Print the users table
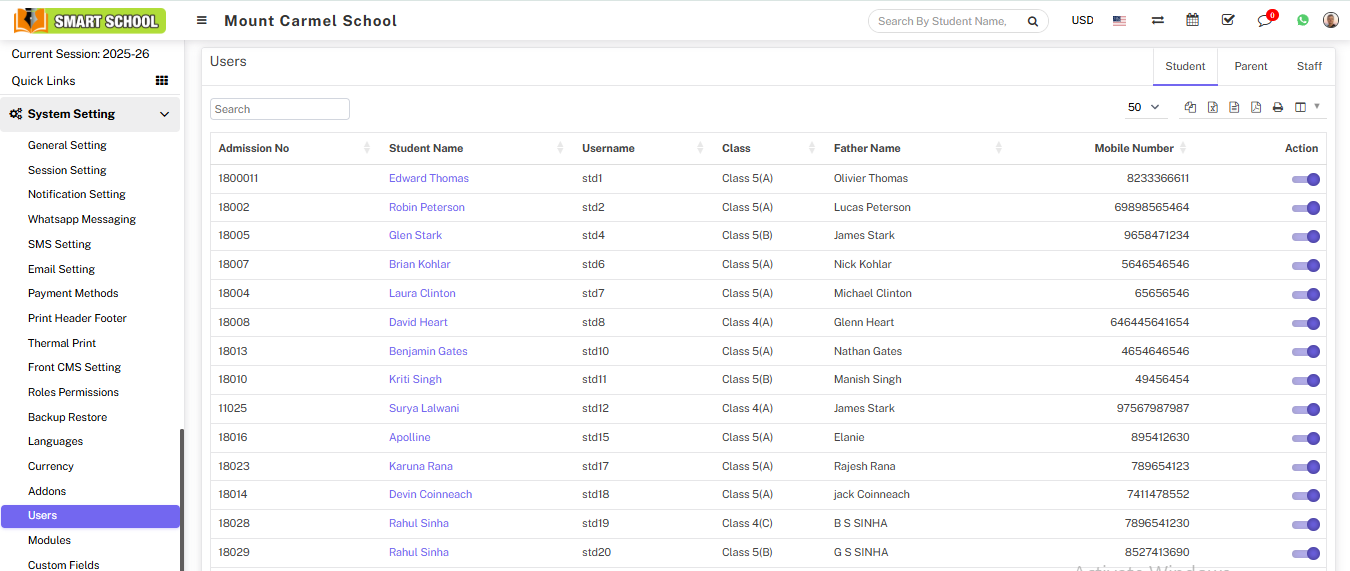This screenshot has height=571, width=1350. 1278,108
